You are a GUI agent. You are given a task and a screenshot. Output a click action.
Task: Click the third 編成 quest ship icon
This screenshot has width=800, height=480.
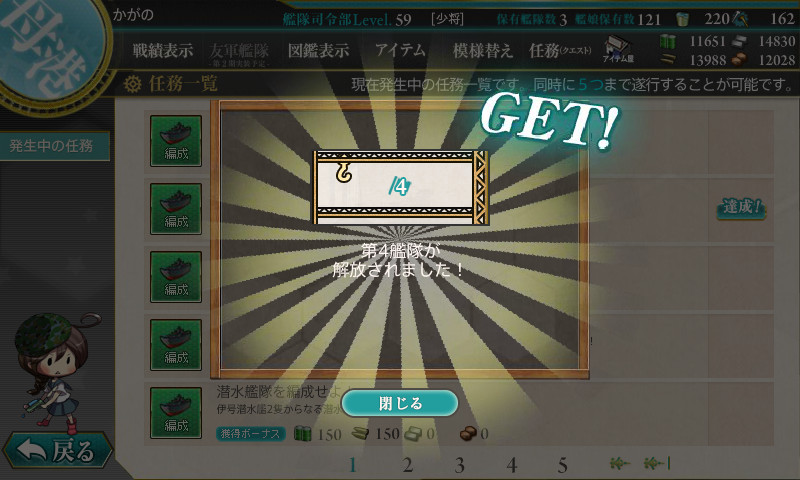pyautogui.click(x=176, y=276)
